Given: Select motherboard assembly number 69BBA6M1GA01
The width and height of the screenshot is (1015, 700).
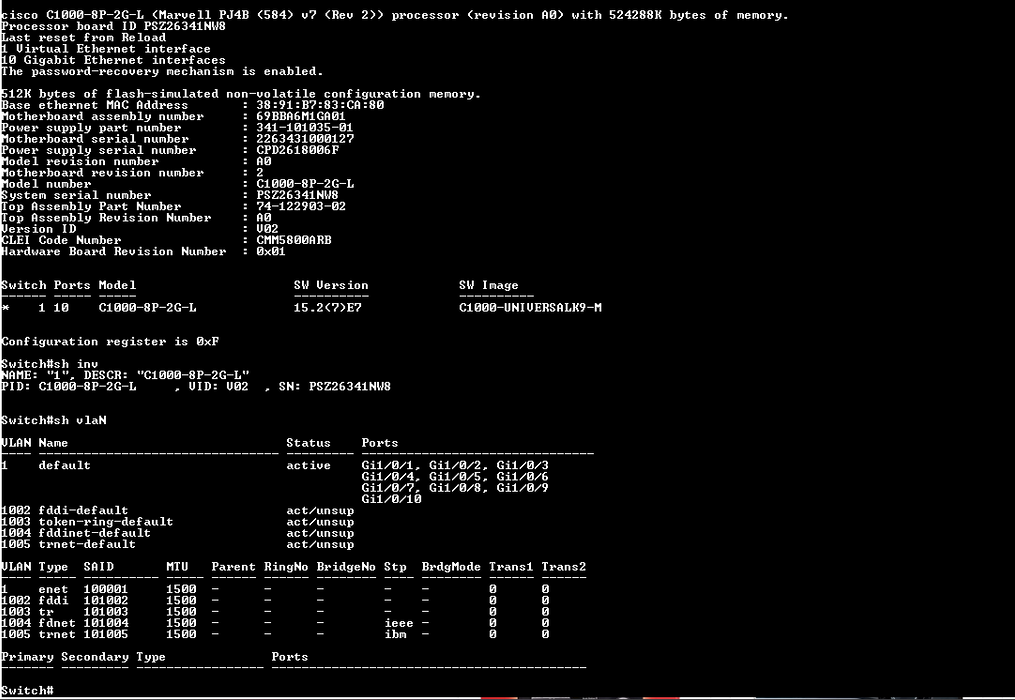Looking at the screenshot, I should point(300,117).
